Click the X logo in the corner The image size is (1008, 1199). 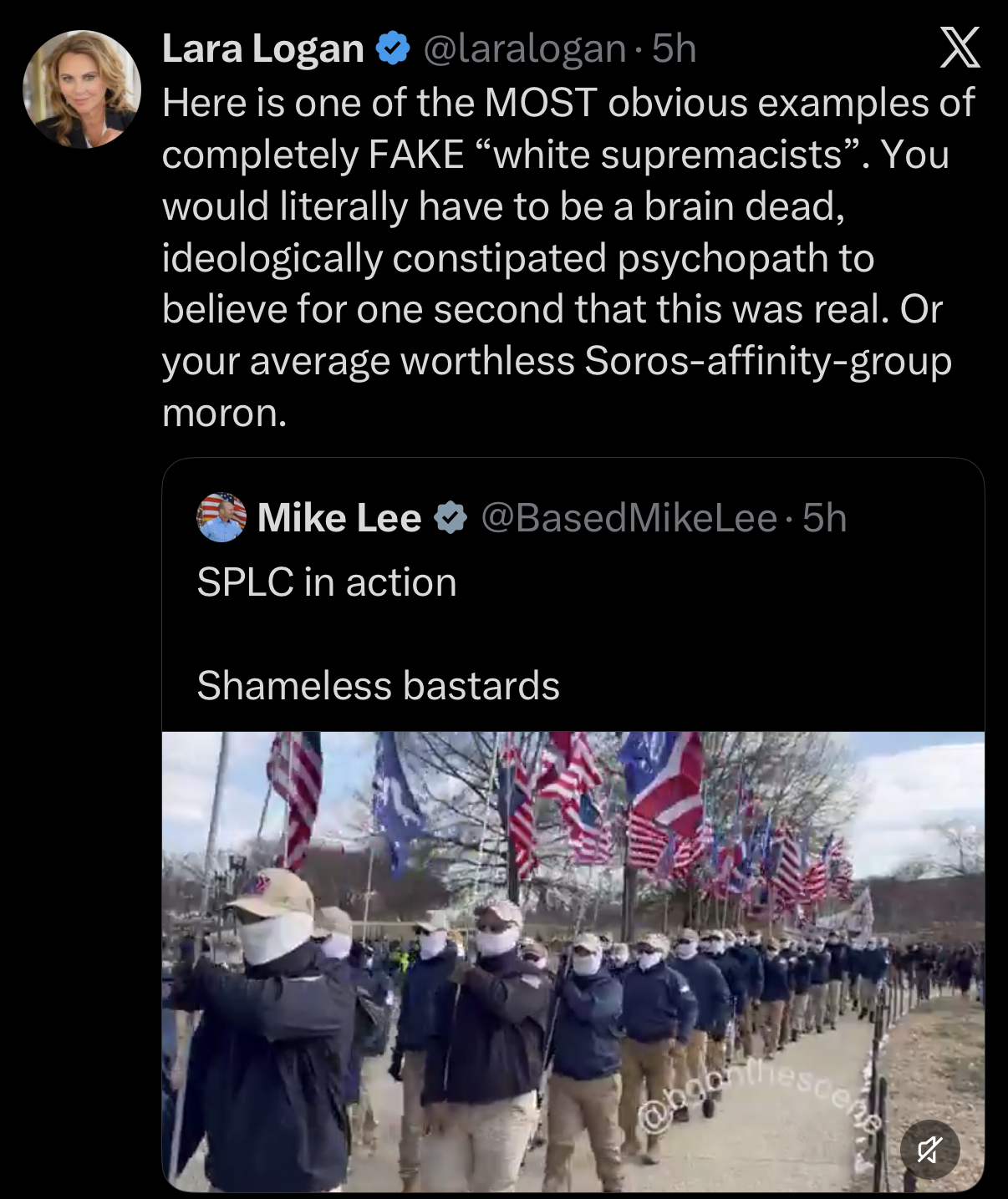pos(960,48)
